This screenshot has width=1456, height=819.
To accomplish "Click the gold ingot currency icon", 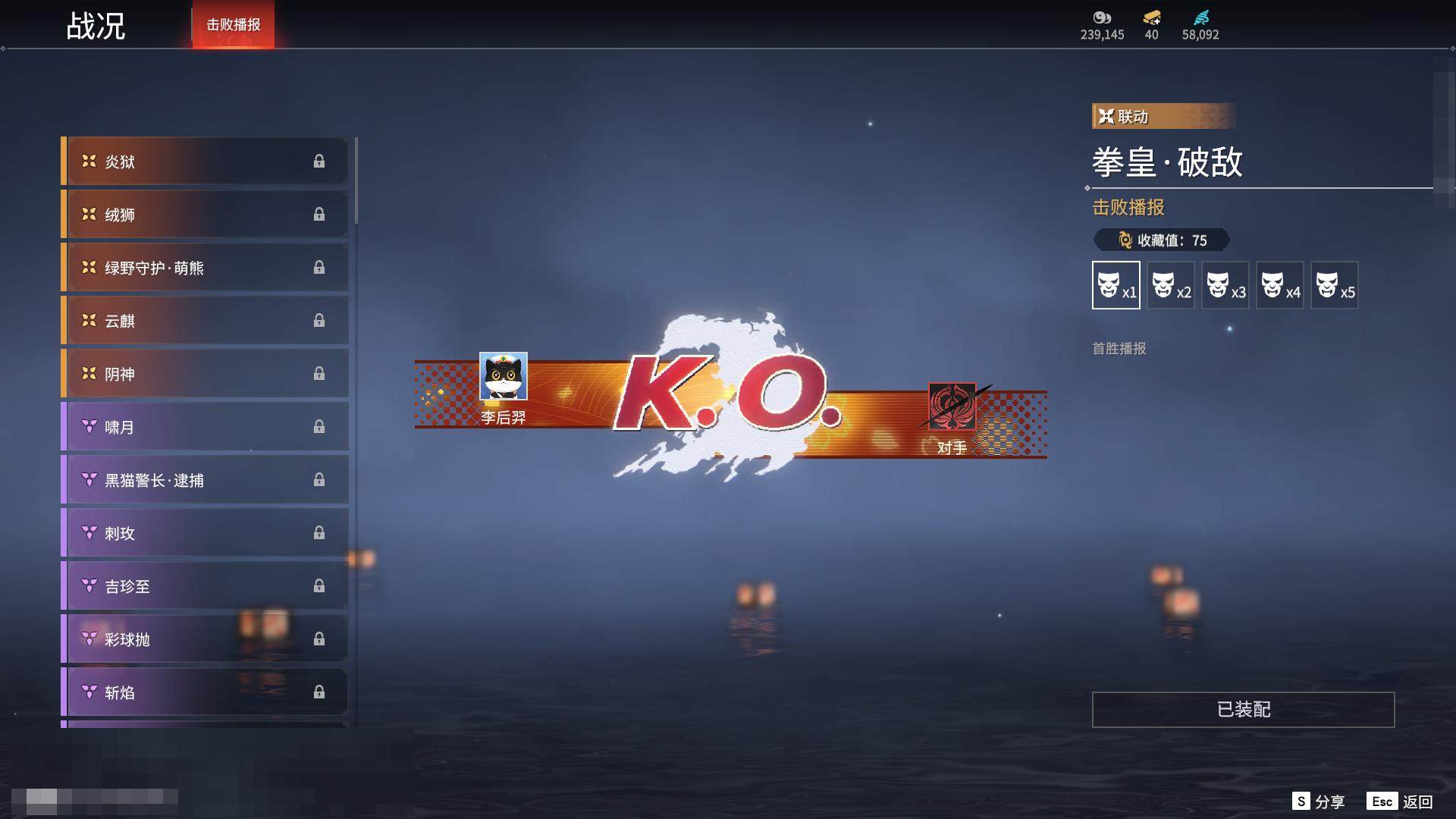I will point(1151,17).
